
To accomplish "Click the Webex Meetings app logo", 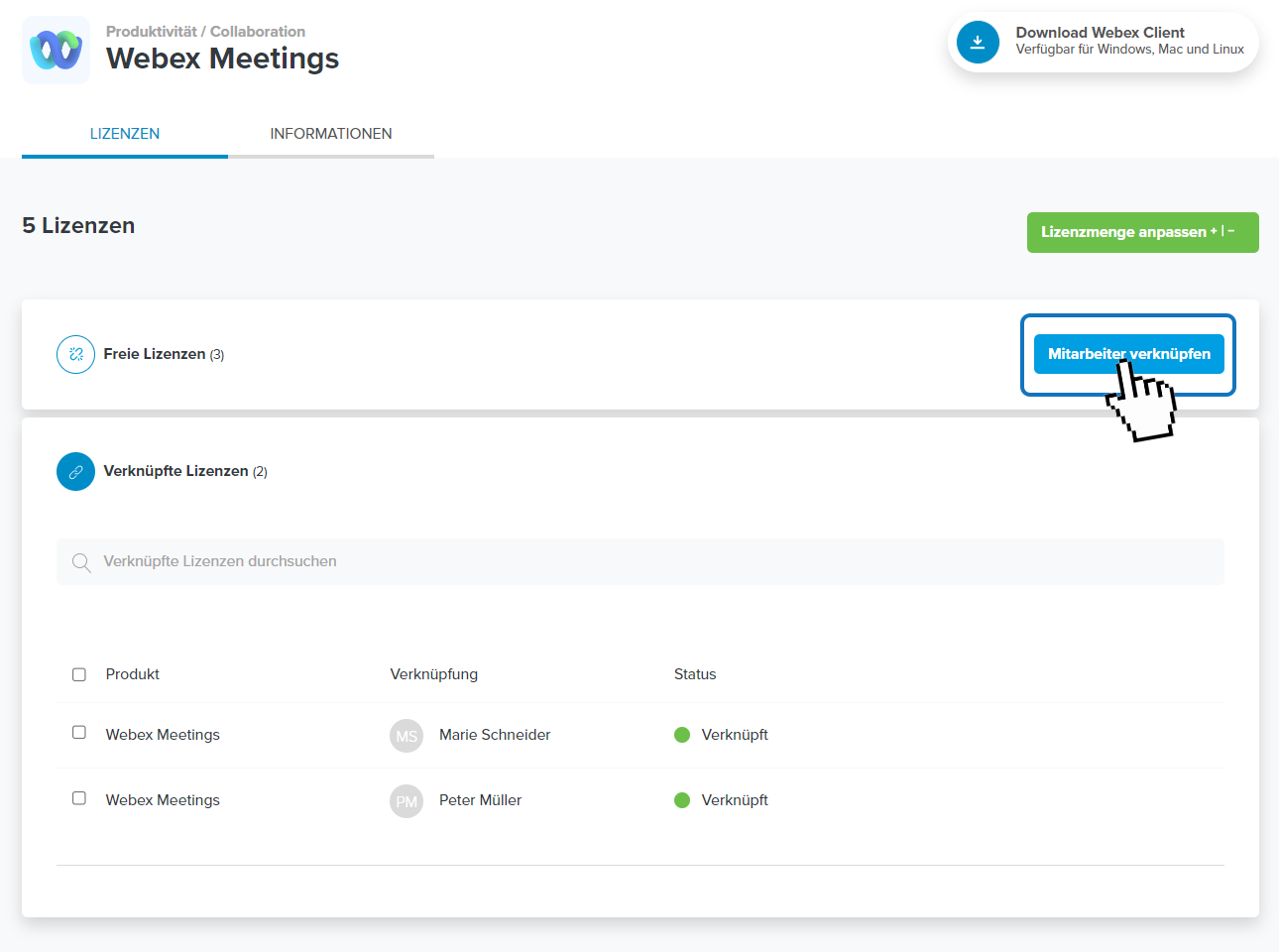I will pyautogui.click(x=57, y=50).
